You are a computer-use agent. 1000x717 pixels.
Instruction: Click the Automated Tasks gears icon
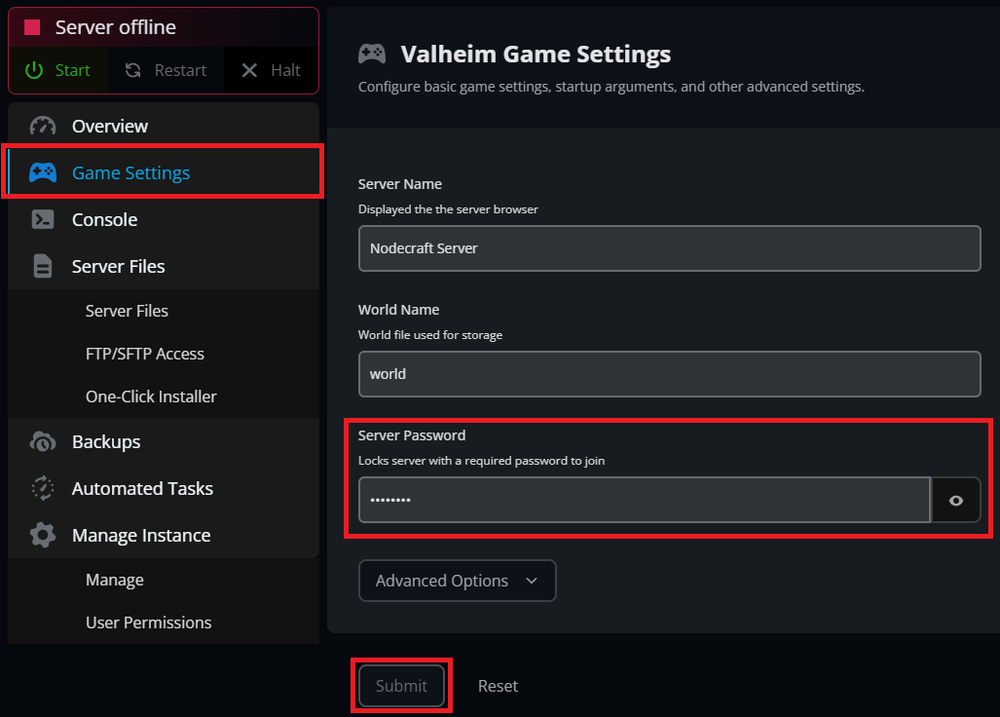point(43,488)
